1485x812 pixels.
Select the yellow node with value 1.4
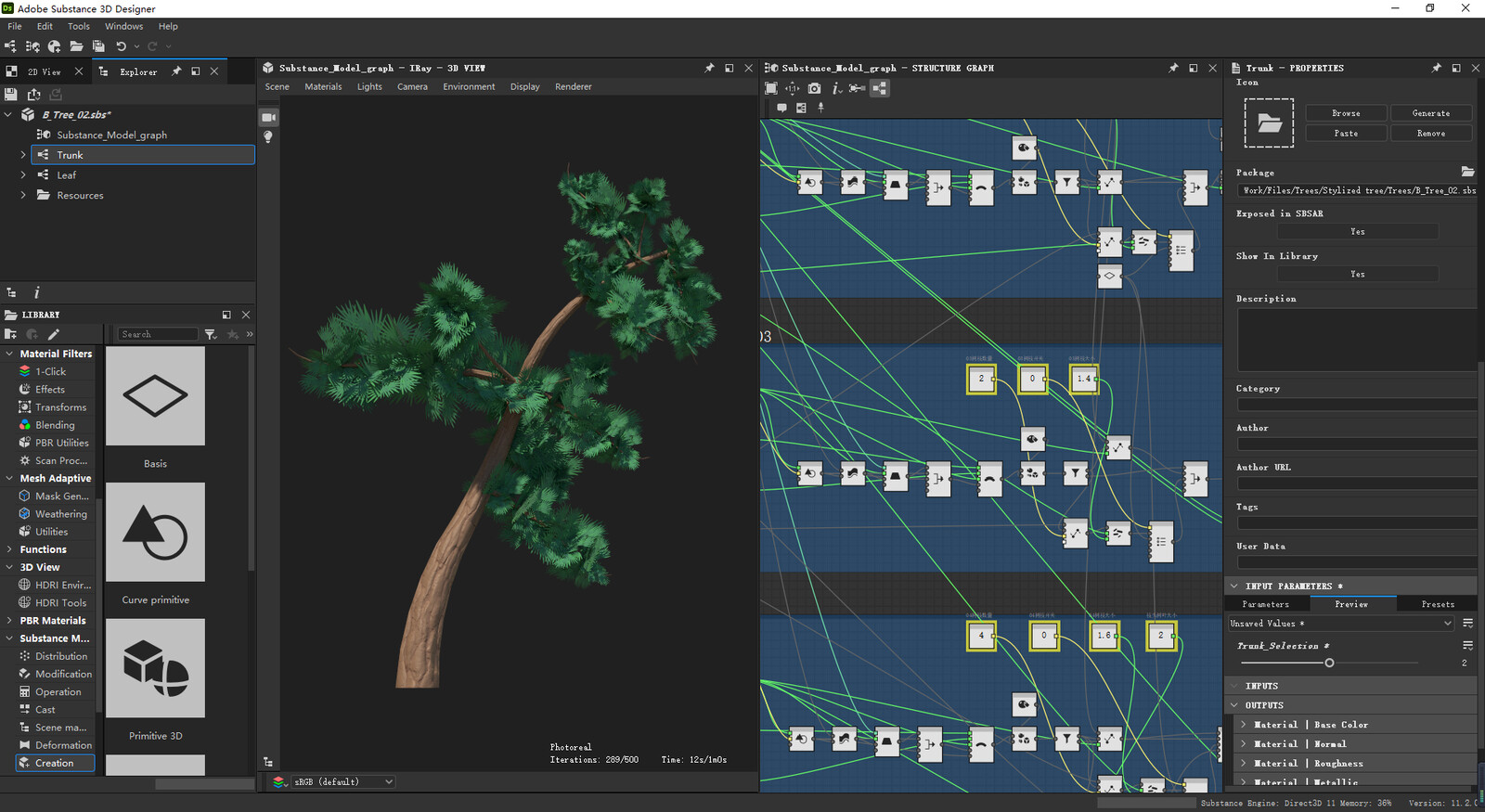tap(1084, 379)
